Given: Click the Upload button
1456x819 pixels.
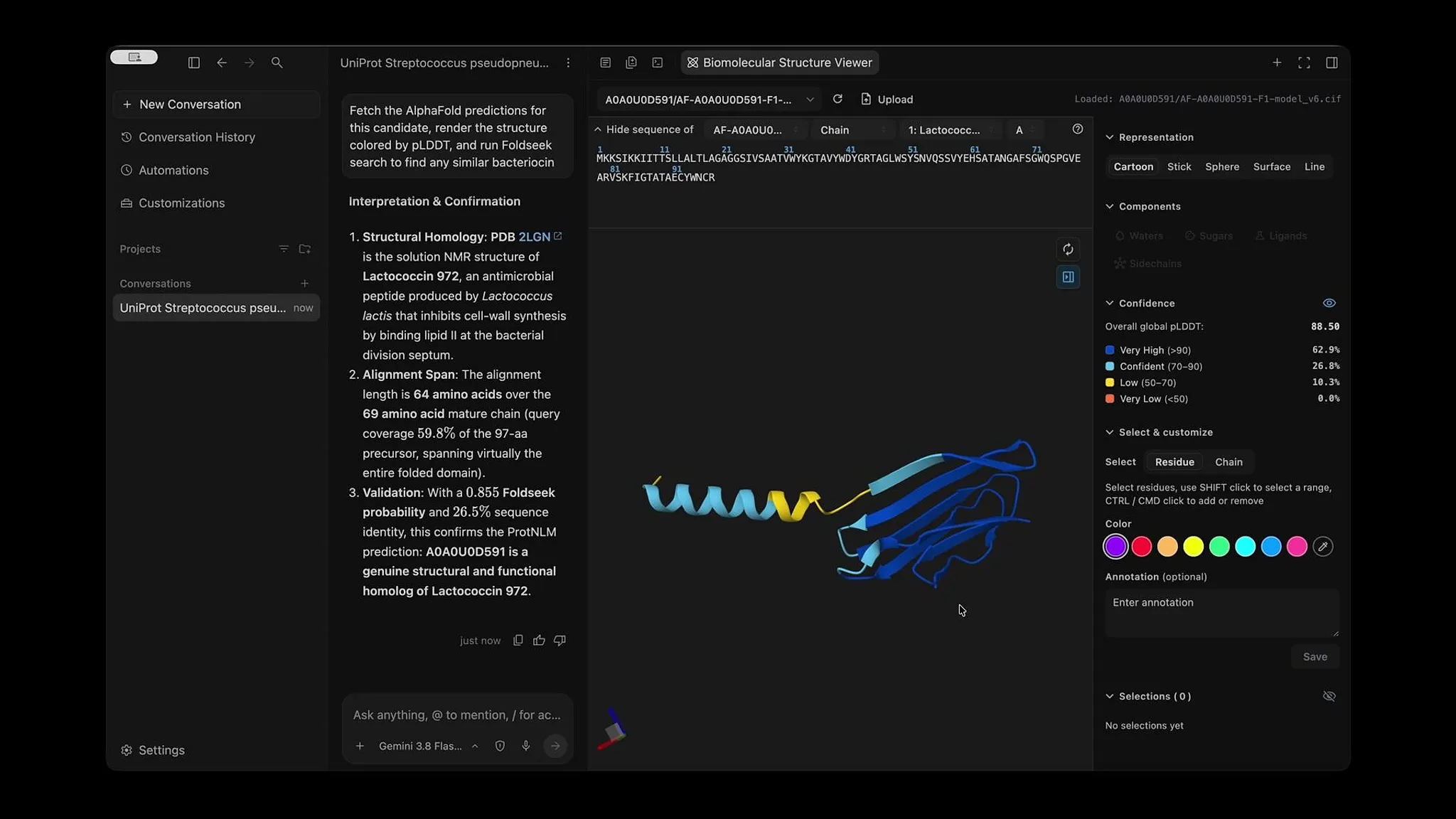Looking at the screenshot, I should point(887,100).
